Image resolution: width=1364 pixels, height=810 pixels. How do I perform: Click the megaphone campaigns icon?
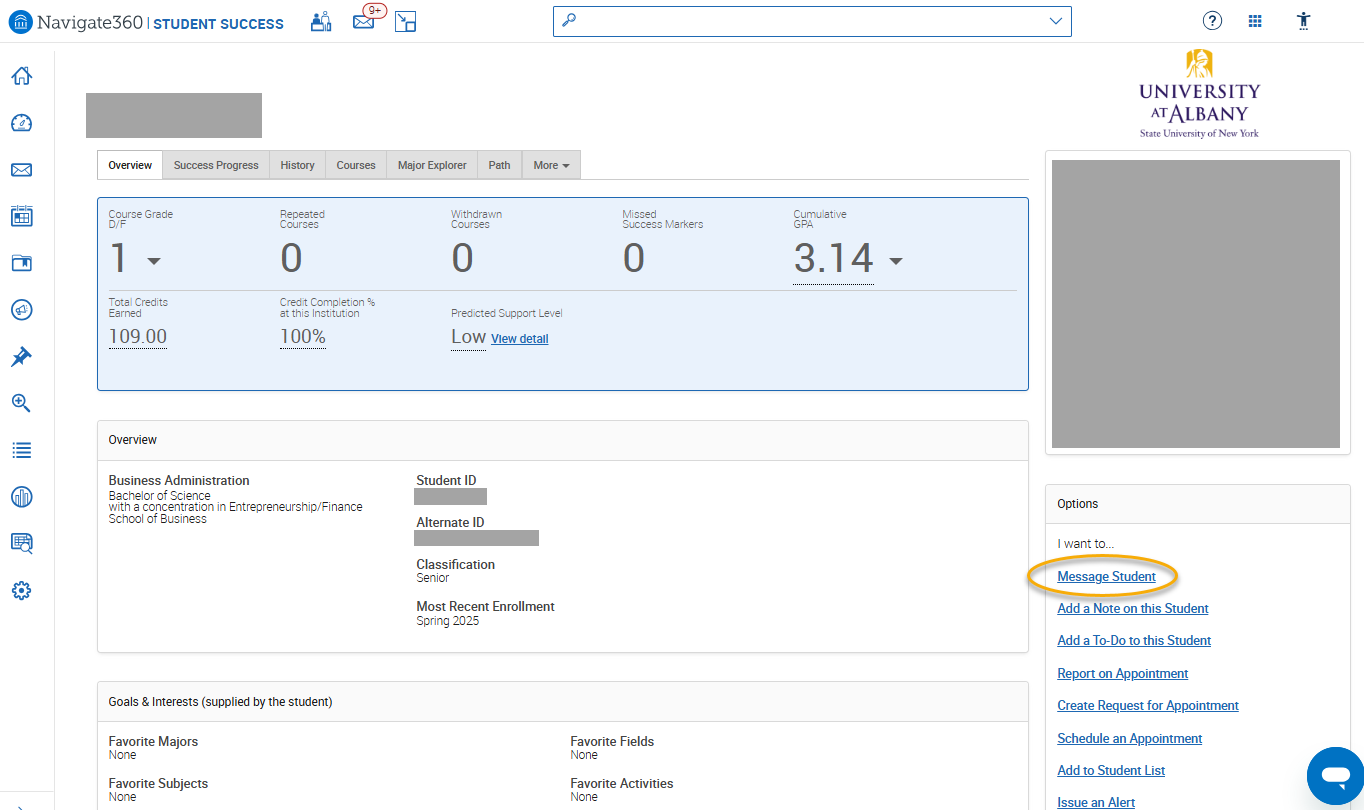pos(21,310)
